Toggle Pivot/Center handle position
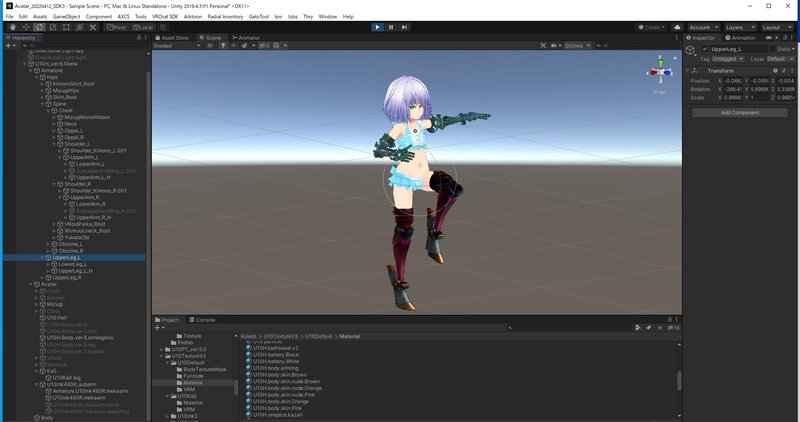 (116, 27)
